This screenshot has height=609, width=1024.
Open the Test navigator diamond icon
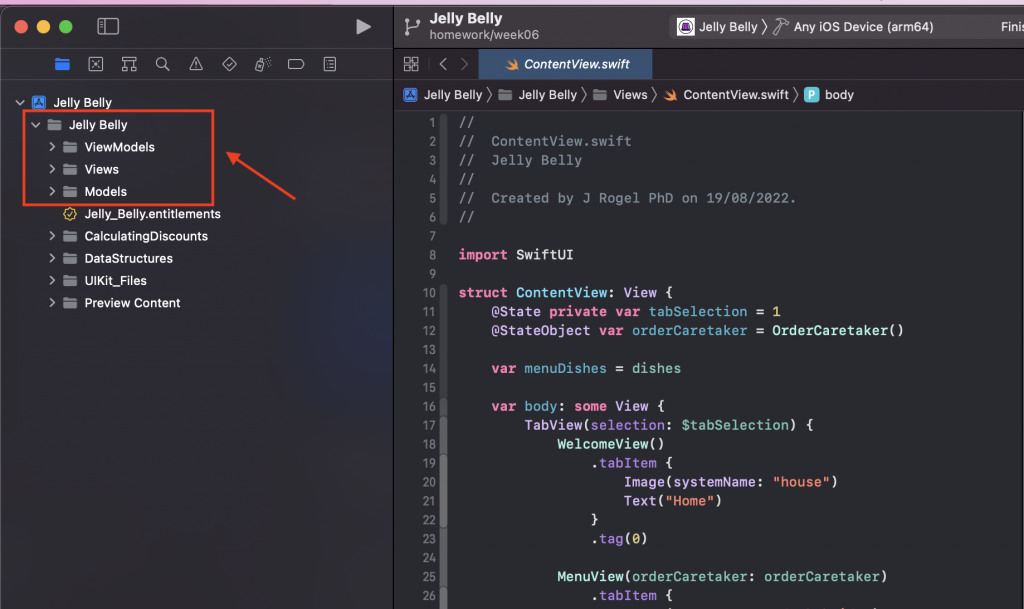(229, 64)
